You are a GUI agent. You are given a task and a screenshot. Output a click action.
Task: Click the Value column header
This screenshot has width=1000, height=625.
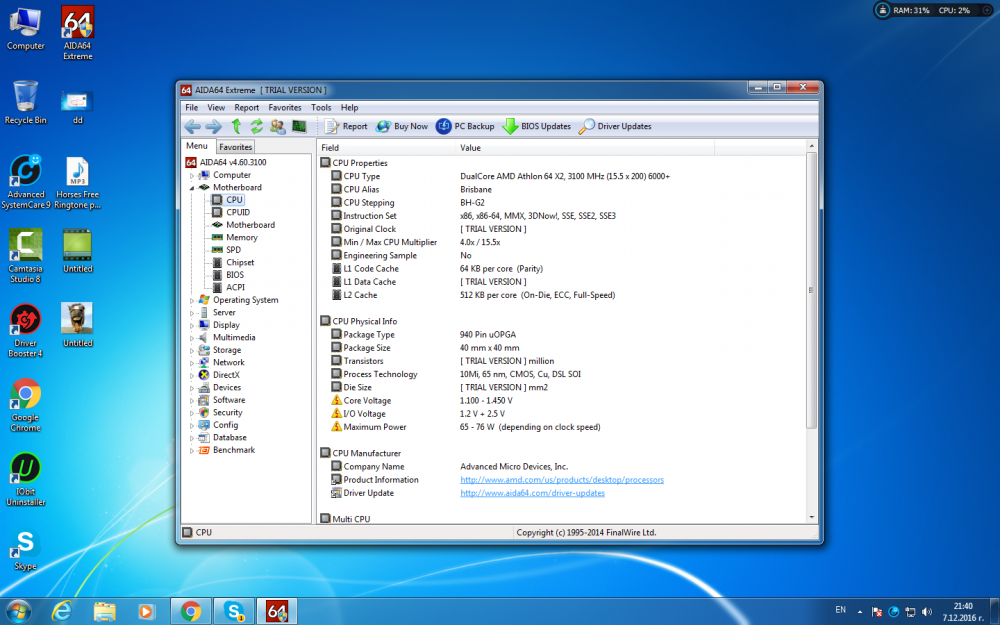585,148
